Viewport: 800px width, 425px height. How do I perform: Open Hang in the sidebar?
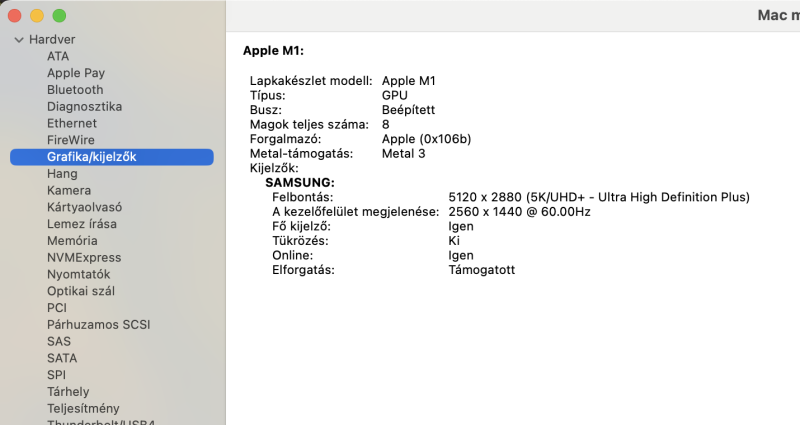pos(62,174)
